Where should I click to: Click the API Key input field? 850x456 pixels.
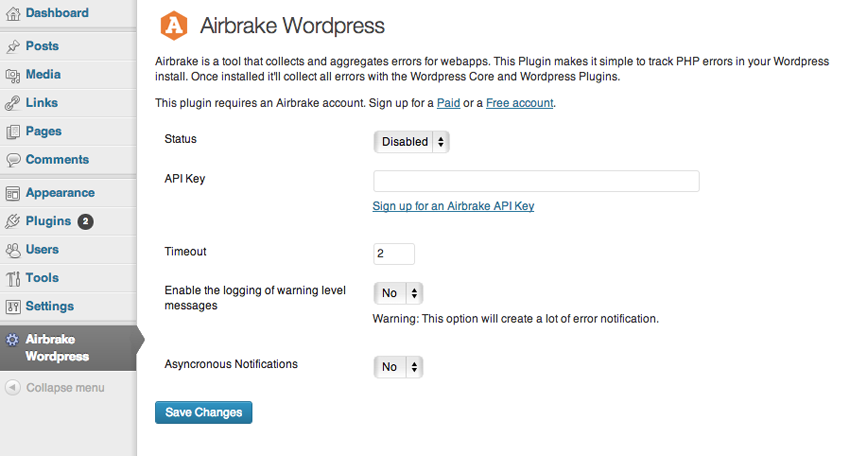tap(536, 181)
